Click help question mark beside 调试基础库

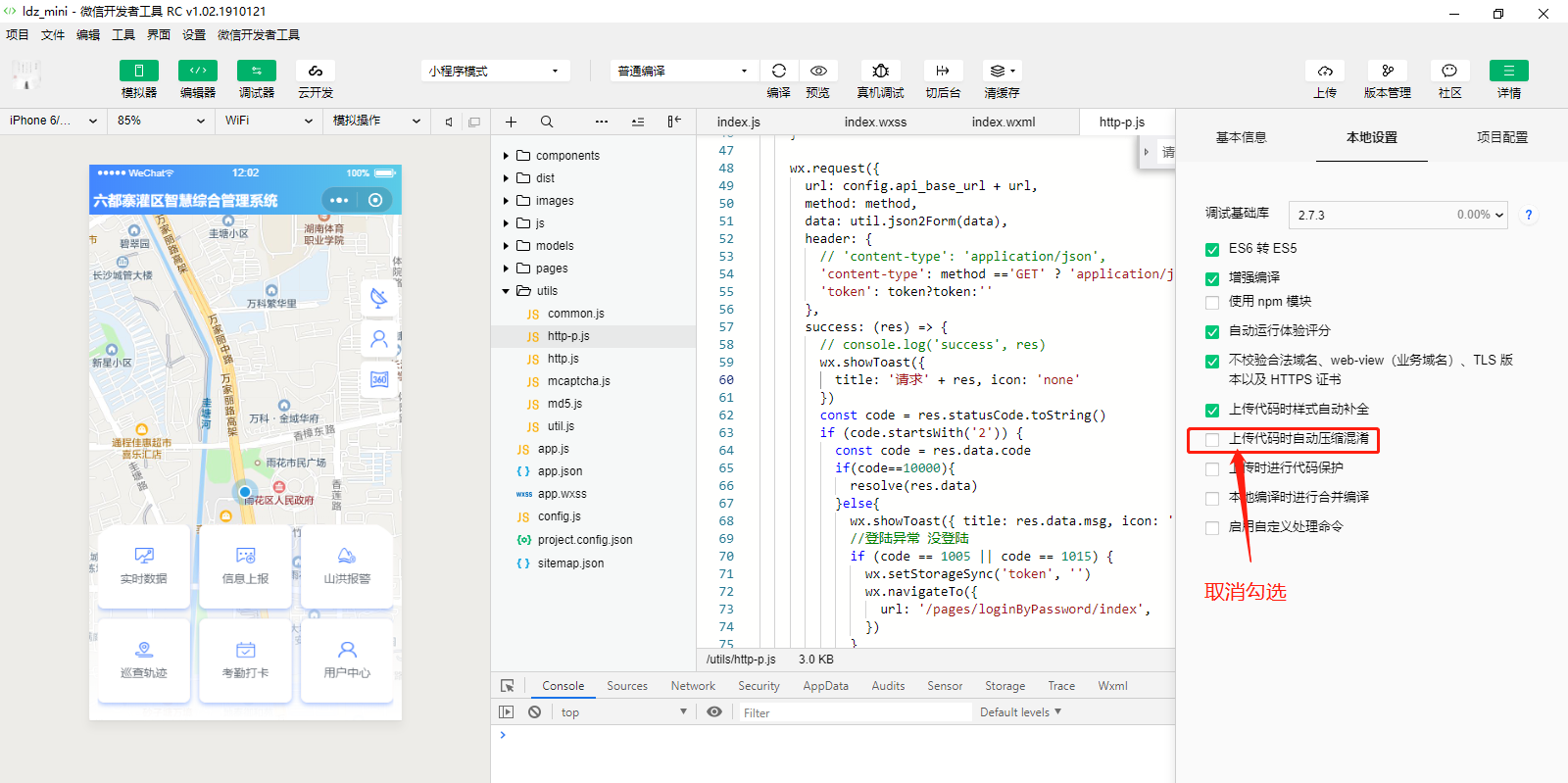pyautogui.click(x=1528, y=215)
